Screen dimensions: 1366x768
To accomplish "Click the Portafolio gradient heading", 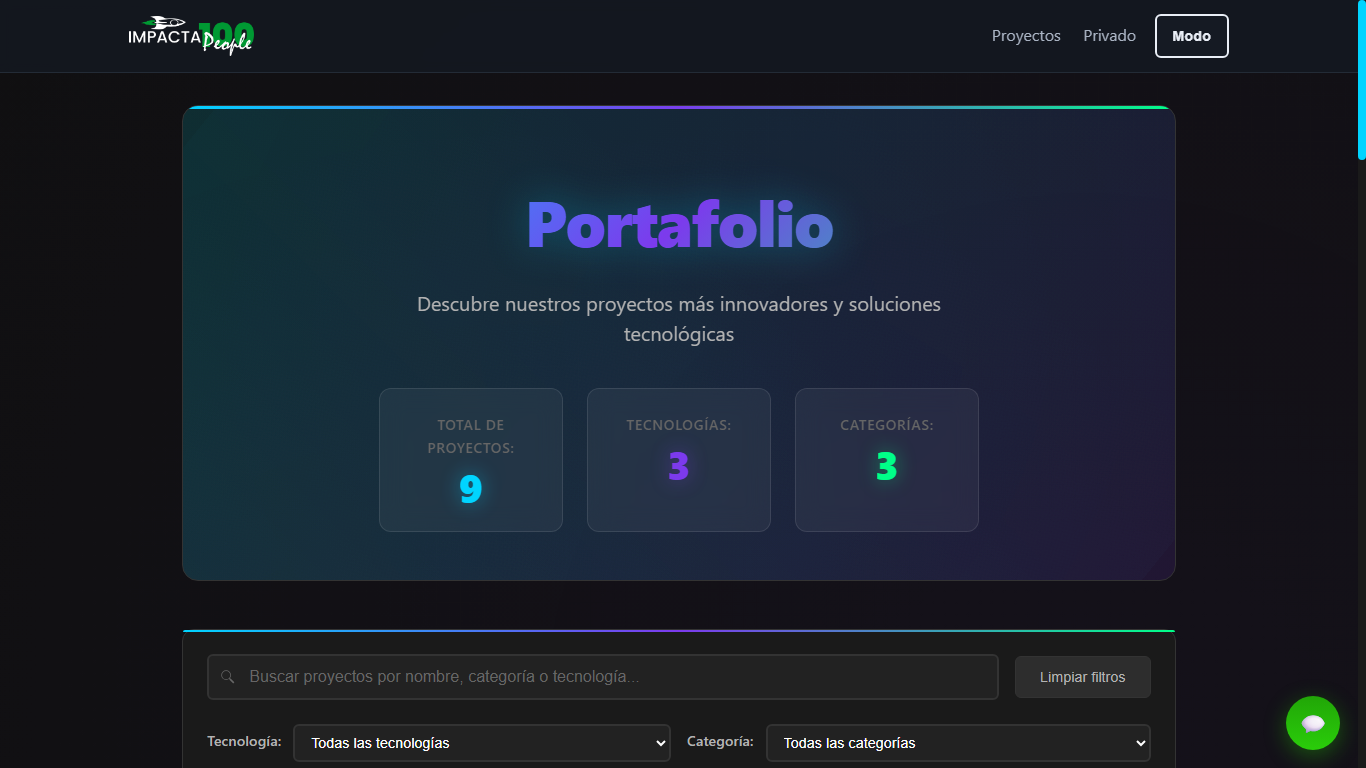I will [679, 225].
